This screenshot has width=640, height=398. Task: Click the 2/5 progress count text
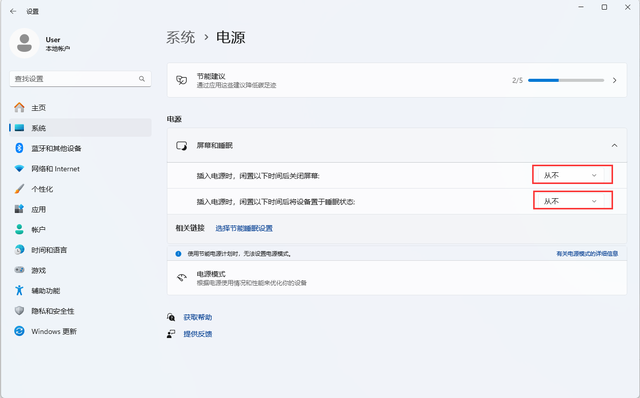coord(517,80)
